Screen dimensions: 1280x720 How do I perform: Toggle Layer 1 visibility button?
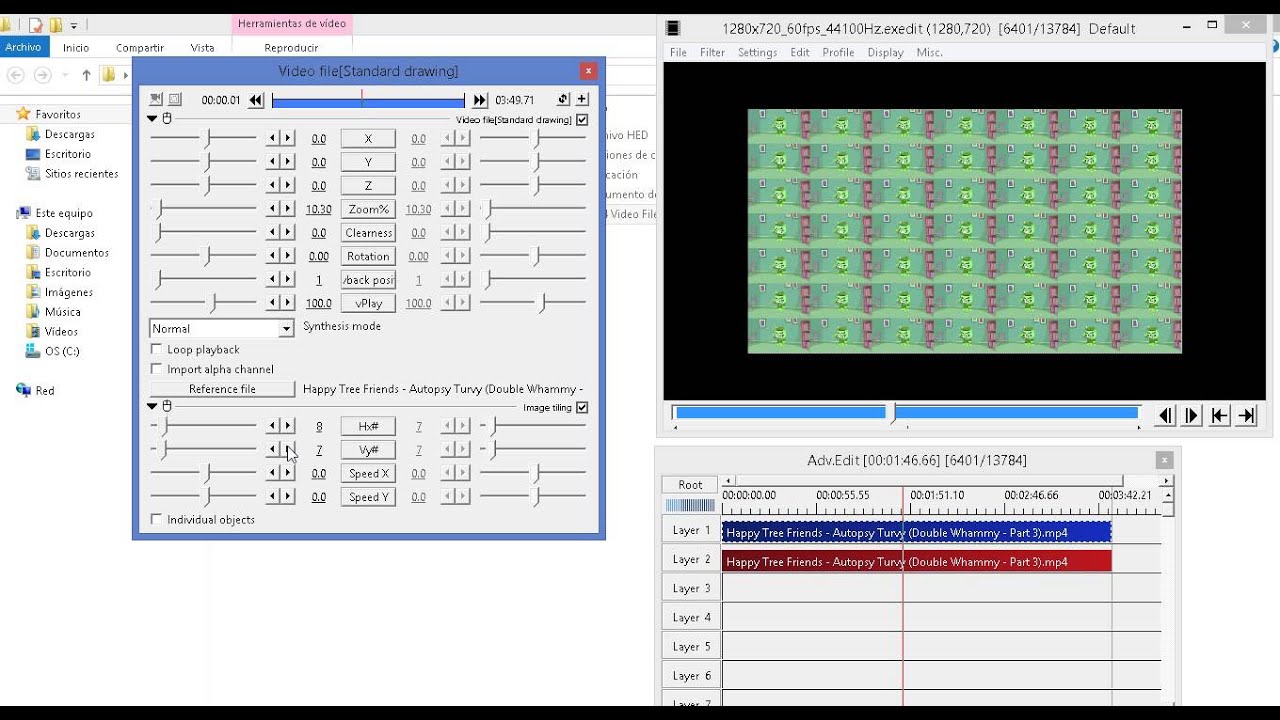click(x=691, y=530)
